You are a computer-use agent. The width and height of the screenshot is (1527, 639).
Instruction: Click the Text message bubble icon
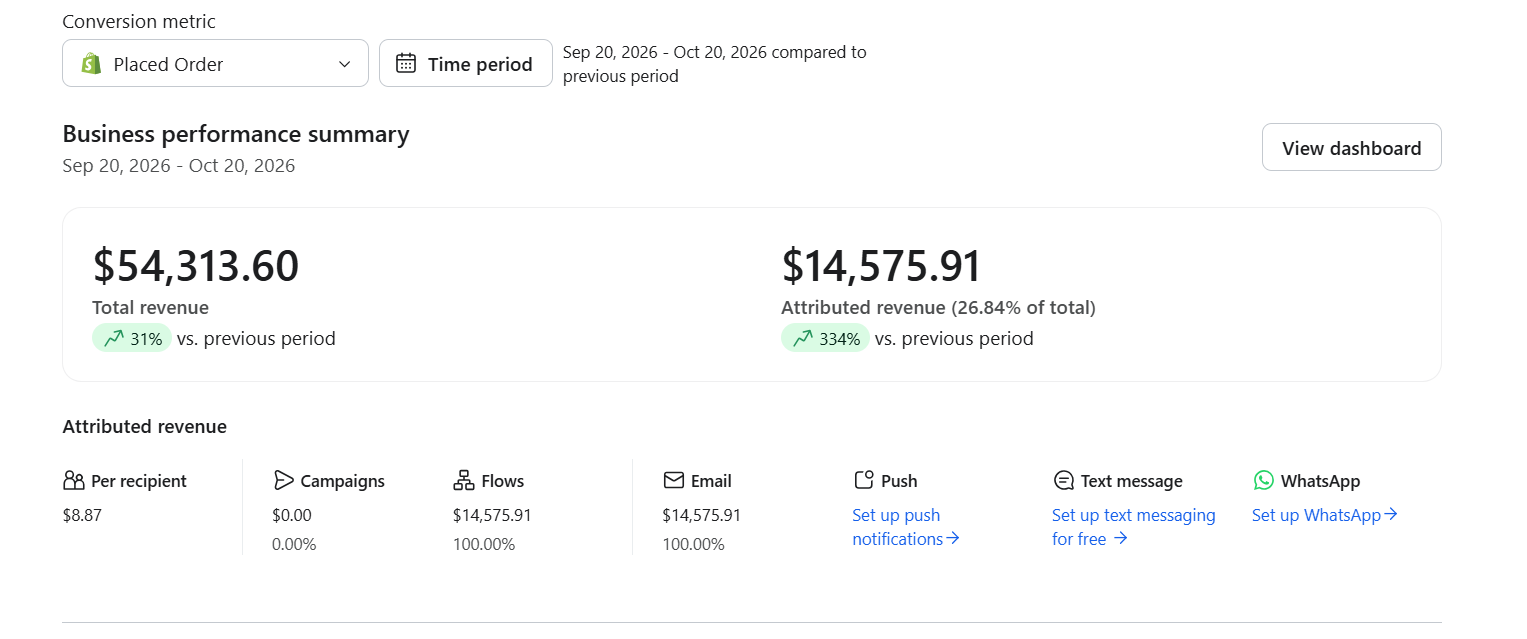(x=1064, y=481)
